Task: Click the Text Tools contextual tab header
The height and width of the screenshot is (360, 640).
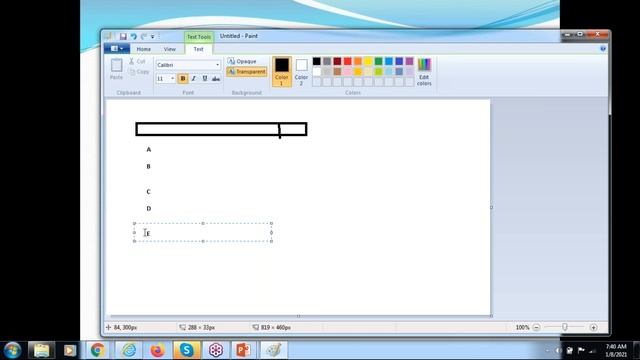Action: tap(199, 37)
